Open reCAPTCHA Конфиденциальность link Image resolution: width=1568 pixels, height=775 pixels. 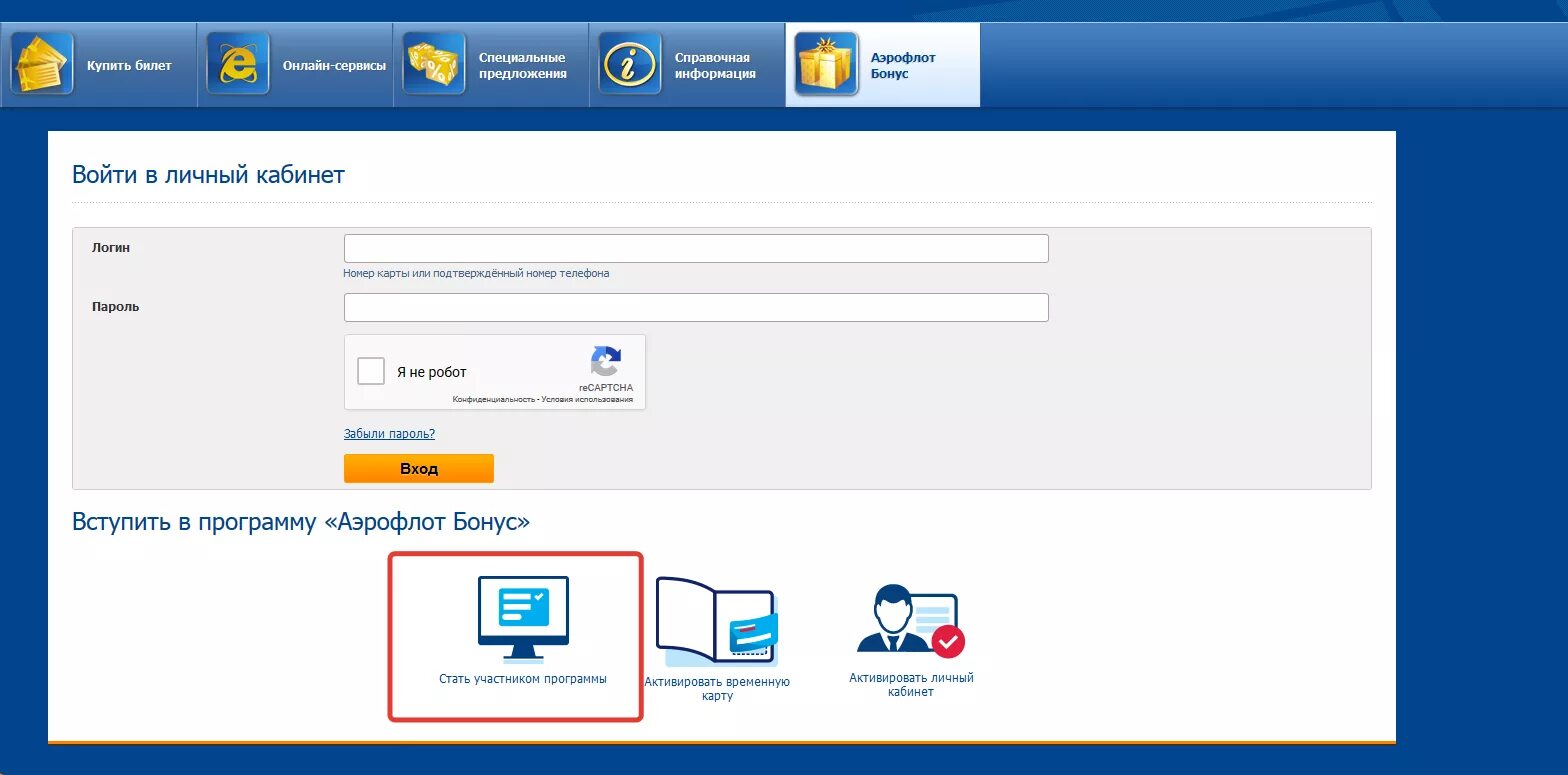pyautogui.click(x=494, y=400)
